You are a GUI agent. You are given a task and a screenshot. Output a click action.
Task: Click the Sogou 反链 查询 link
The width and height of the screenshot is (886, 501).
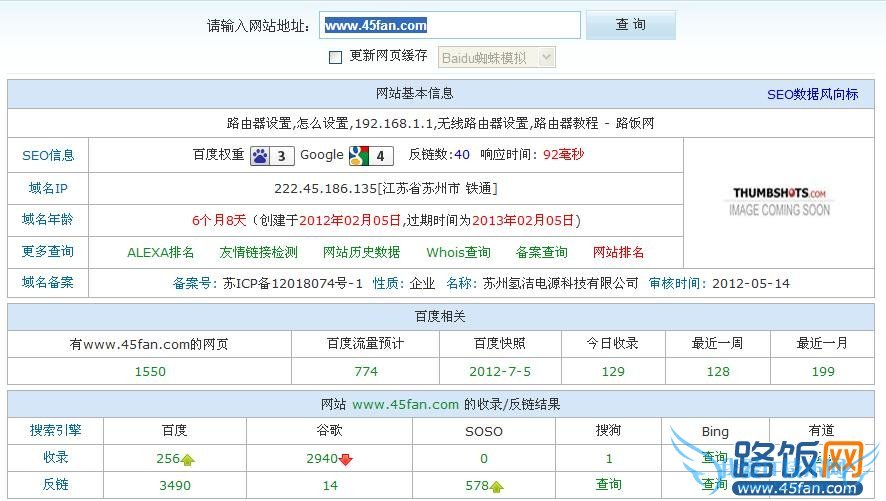(609, 485)
